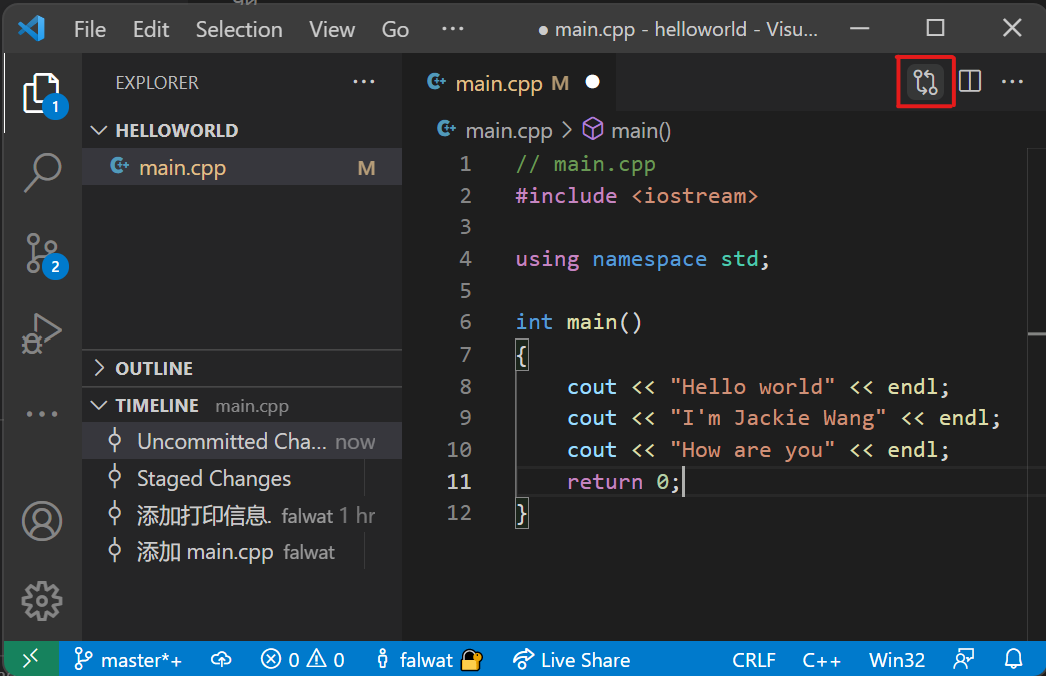This screenshot has width=1046, height=676.
Task: Click the Open Changes icon in editor toolbar
Action: 926,82
